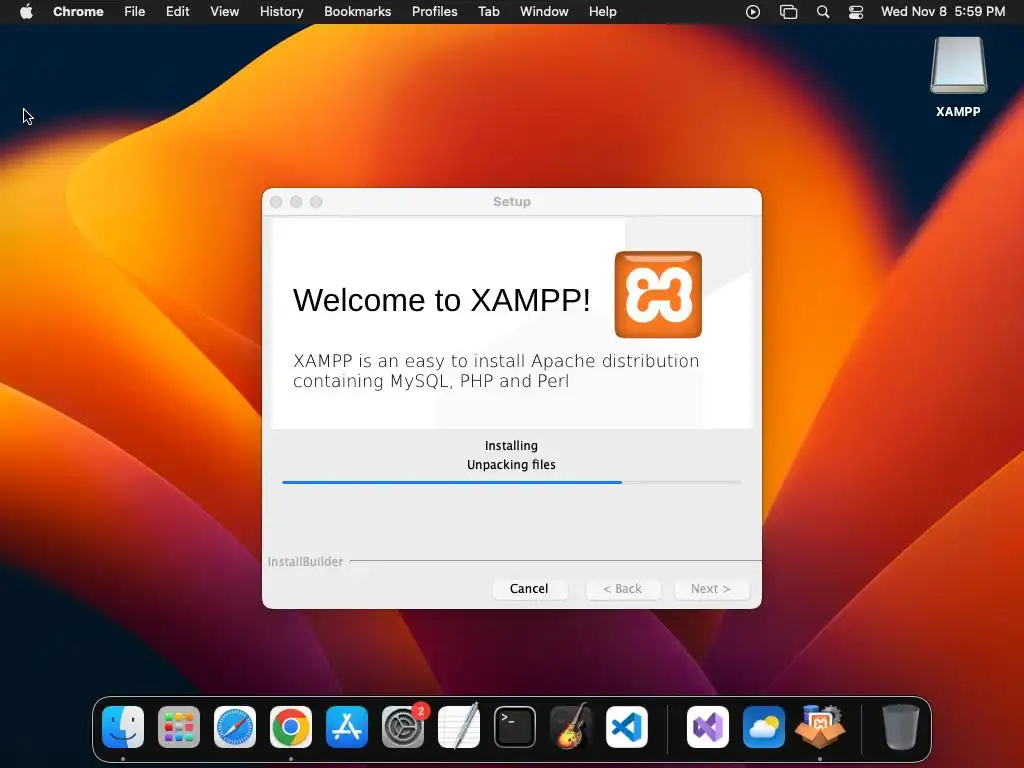
Task: Open the Trash in the dock
Action: (x=901, y=727)
